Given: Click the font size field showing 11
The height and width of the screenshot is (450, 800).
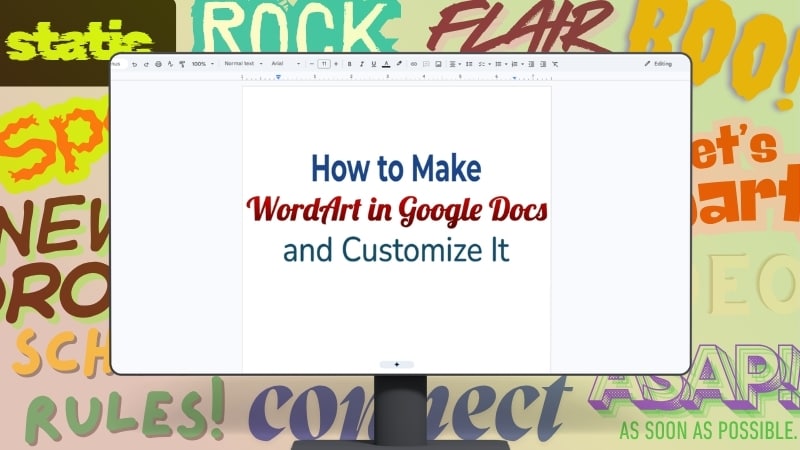Looking at the screenshot, I should click(323, 64).
